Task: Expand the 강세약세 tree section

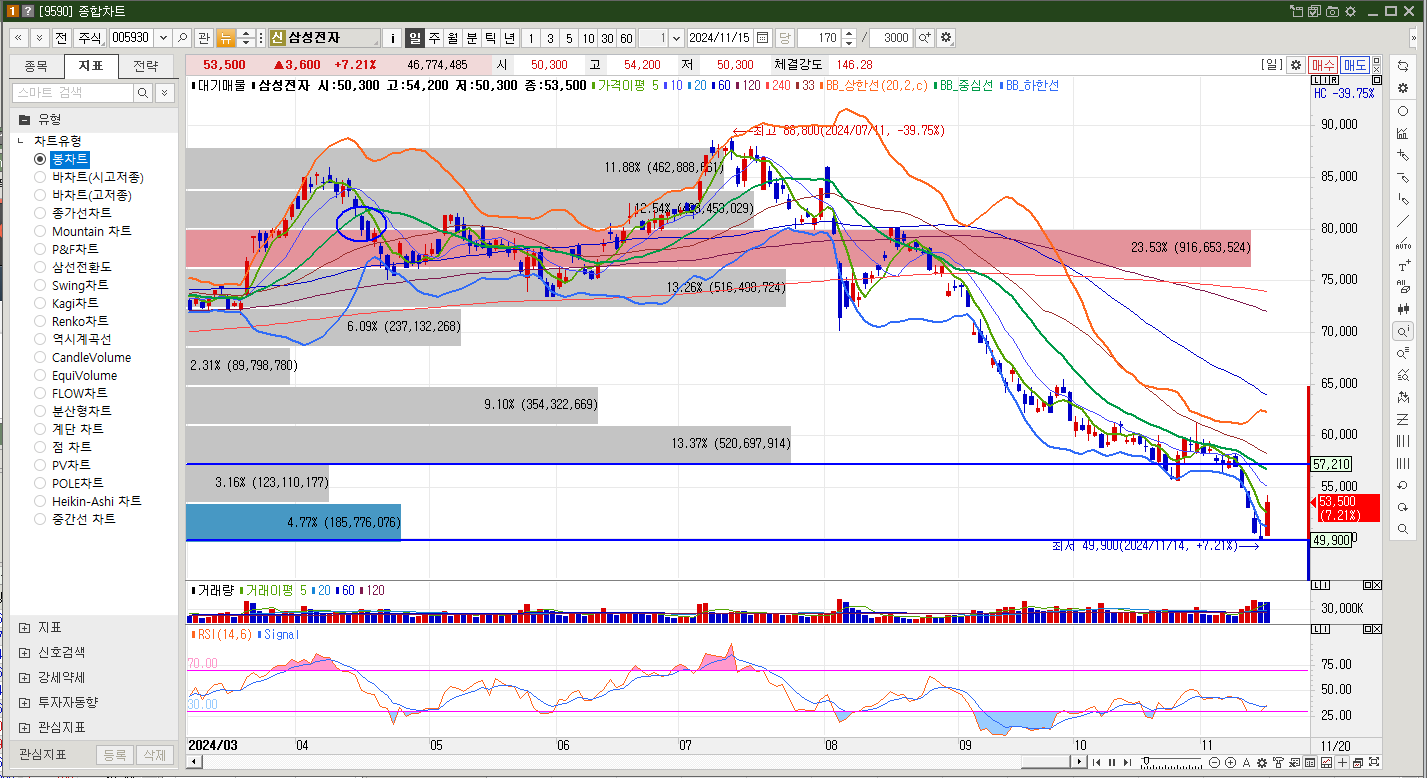Action: click(24, 677)
